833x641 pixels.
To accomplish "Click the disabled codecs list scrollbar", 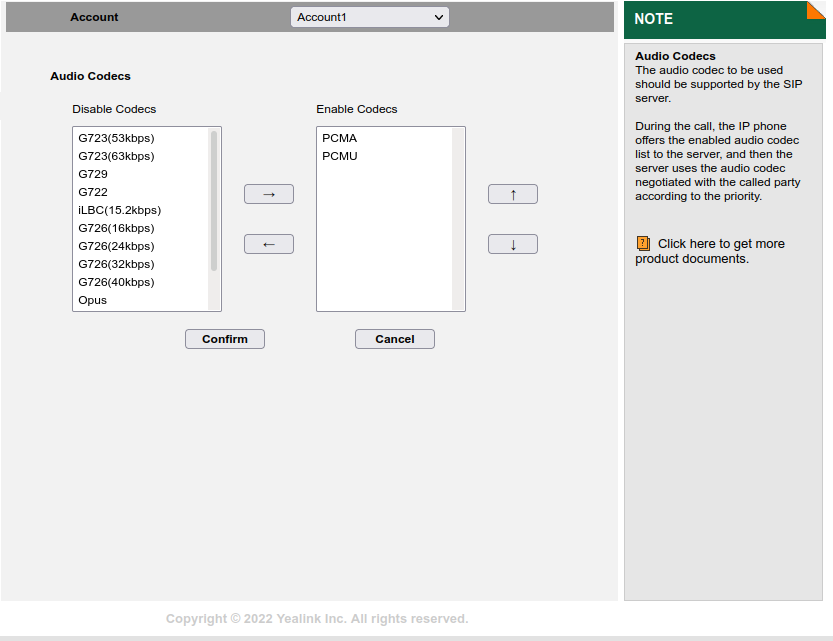I will point(213,200).
